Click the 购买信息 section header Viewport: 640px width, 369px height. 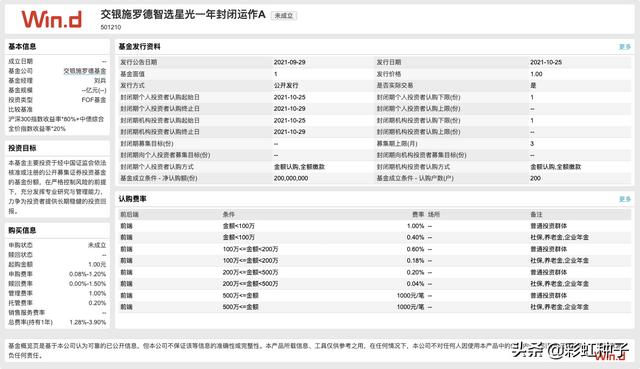(22, 231)
